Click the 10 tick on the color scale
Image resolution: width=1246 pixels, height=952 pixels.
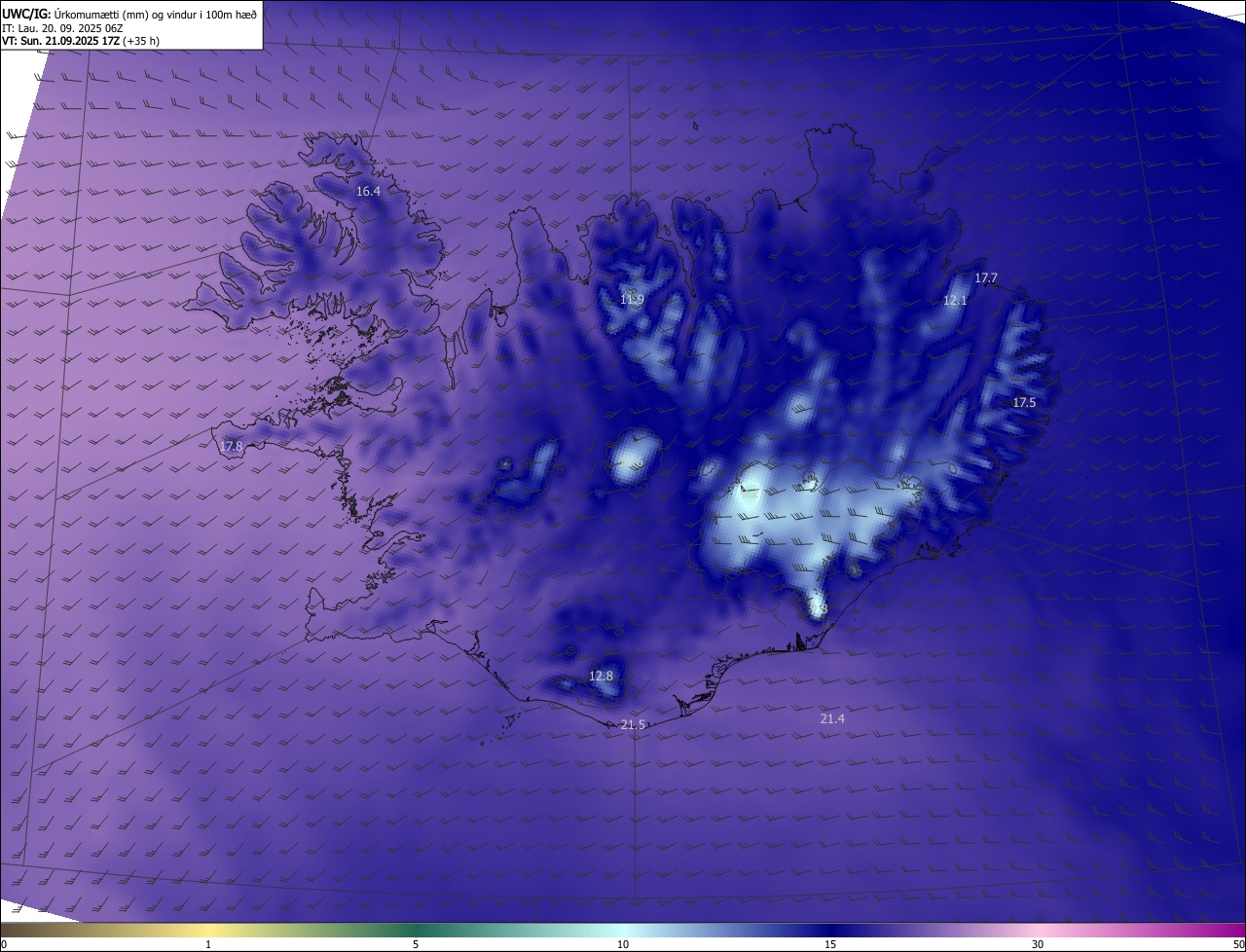pyautogui.click(x=623, y=944)
